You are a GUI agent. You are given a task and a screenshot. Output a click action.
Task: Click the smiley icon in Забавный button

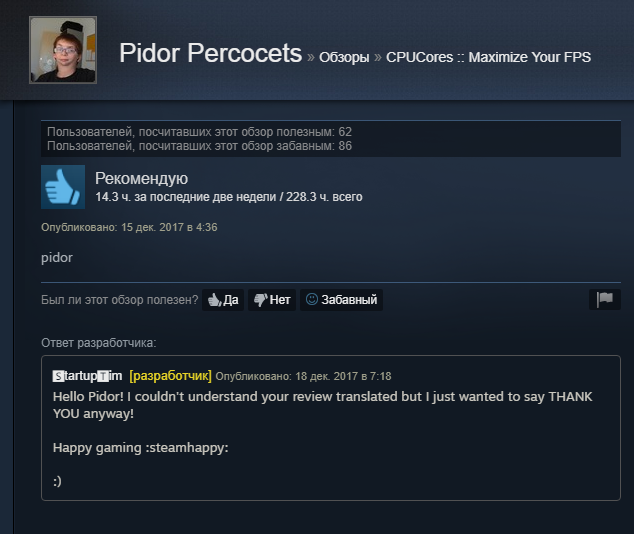click(312, 299)
